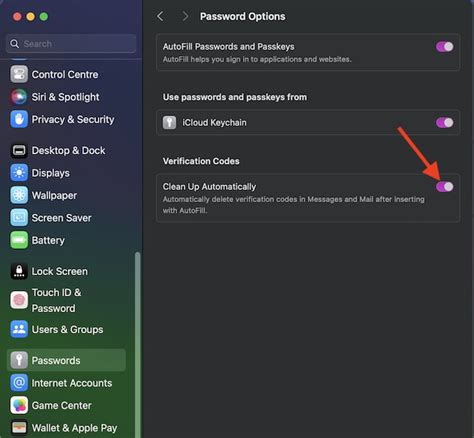Select the Wallpaper flower icon
The width and height of the screenshot is (474, 438).
pyautogui.click(x=19, y=195)
